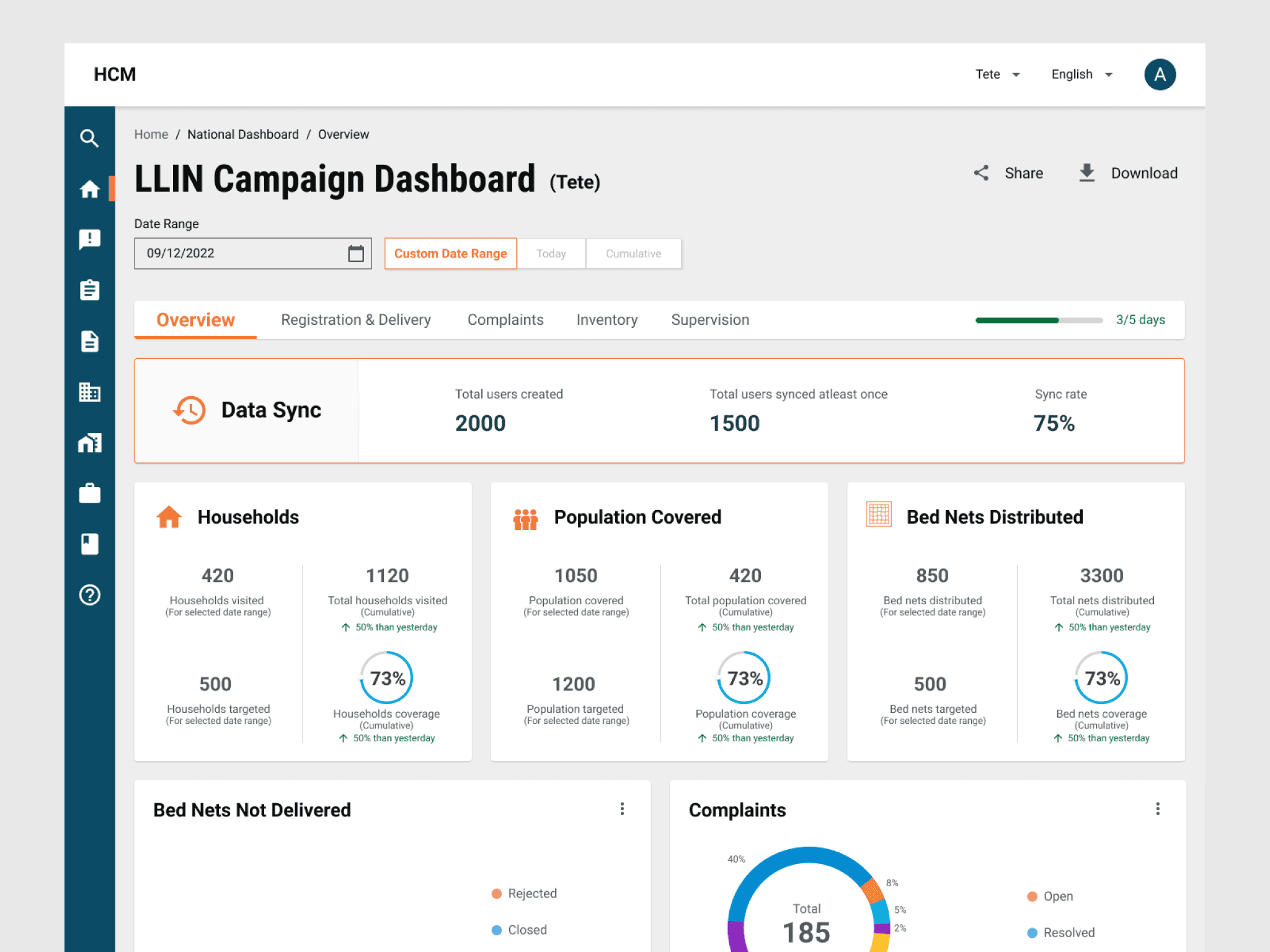Screen dimensions: 1270x952
Task: Click the 3/5 days progress bar
Action: pyautogui.click(x=1039, y=320)
